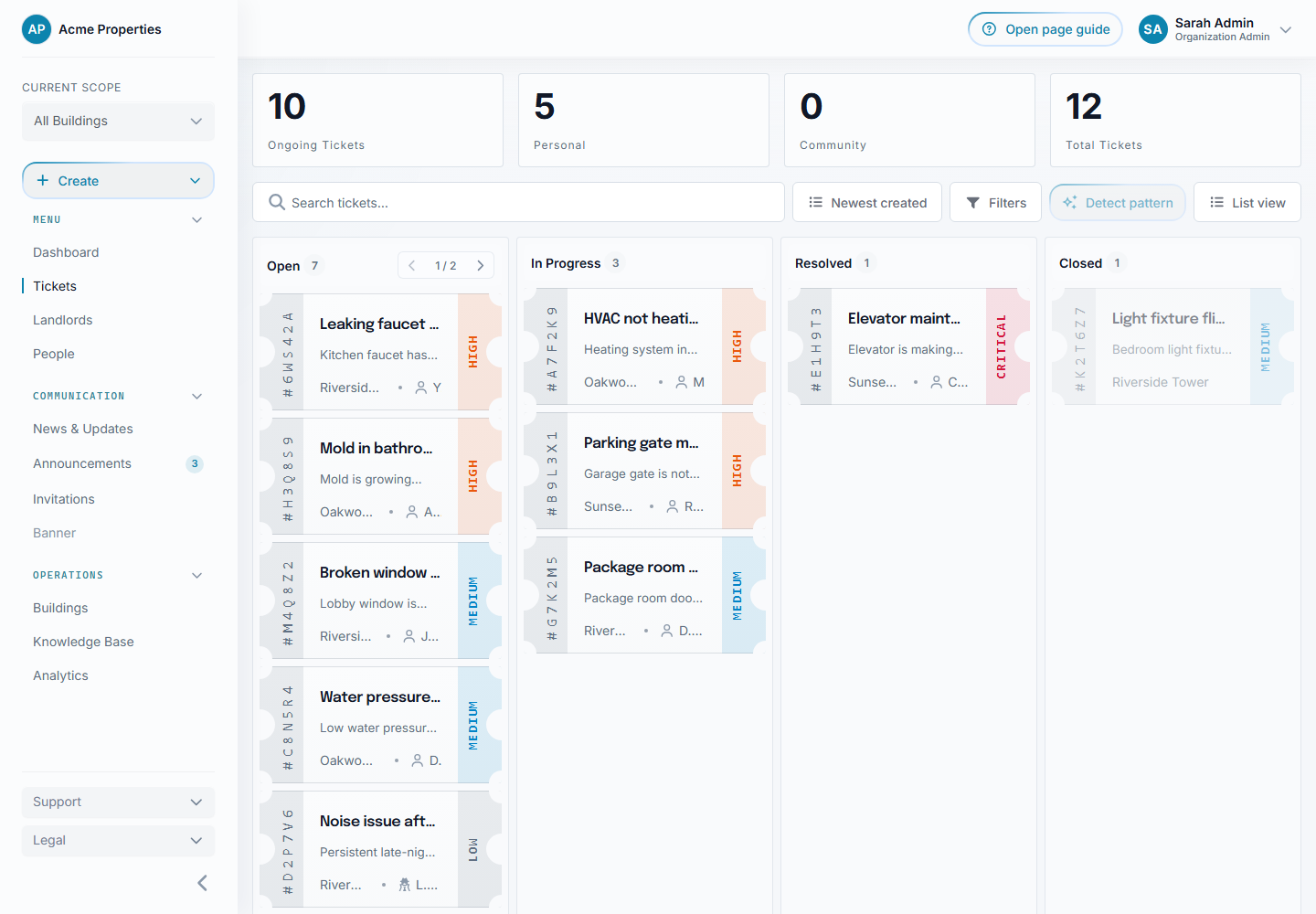This screenshot has height=914, width=1316.
Task: Open the Banner page
Action: tap(55, 533)
